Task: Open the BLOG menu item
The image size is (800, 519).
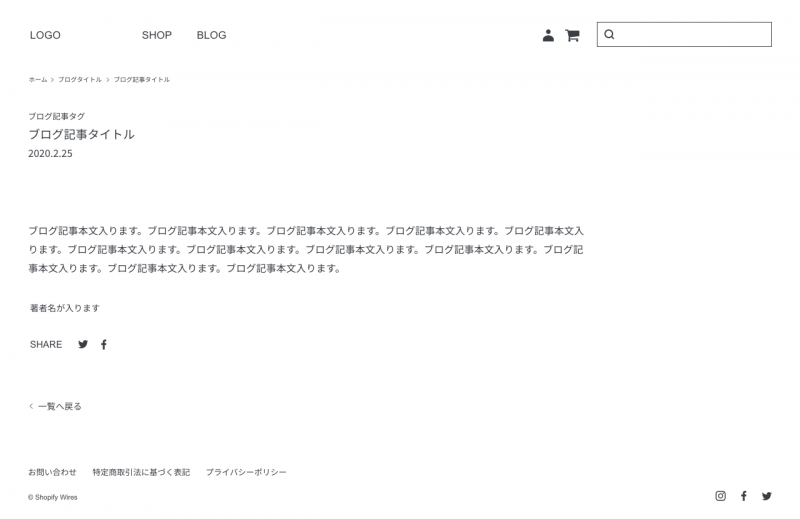Action: pos(211,35)
